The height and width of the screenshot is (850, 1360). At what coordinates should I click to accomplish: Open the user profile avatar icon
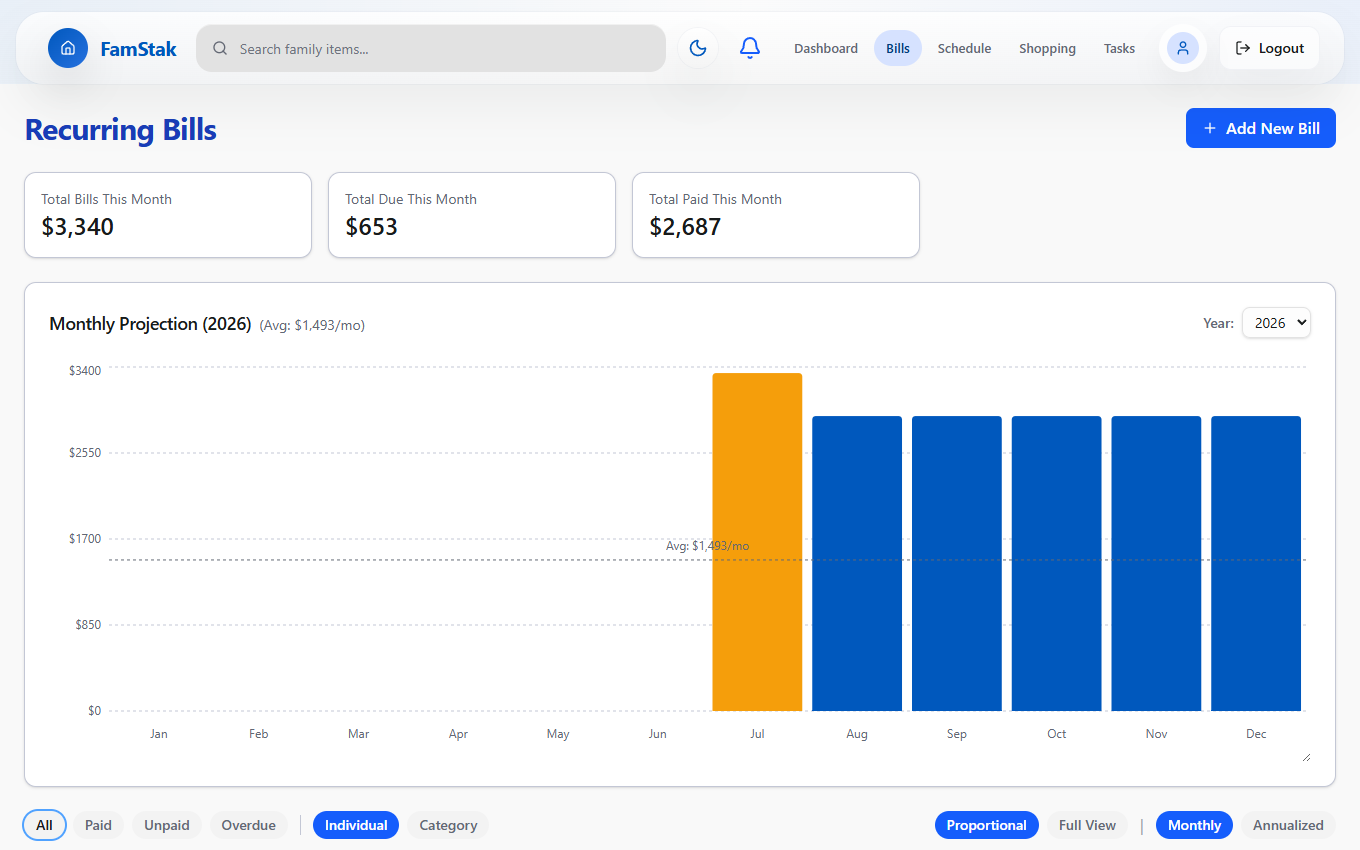coord(1183,48)
